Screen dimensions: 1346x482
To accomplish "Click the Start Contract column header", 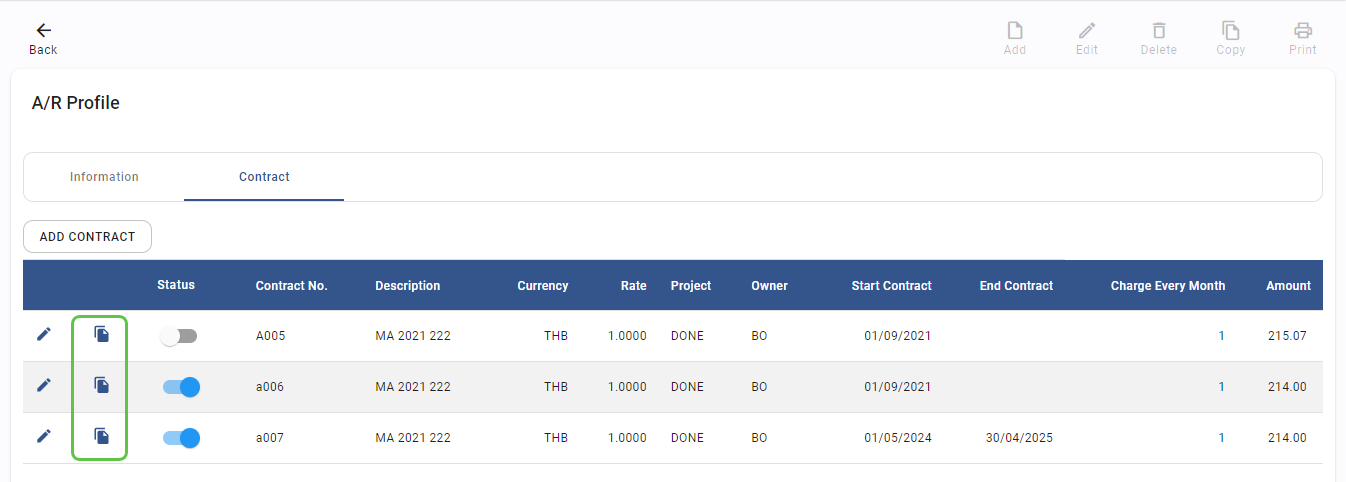I will click(891, 286).
